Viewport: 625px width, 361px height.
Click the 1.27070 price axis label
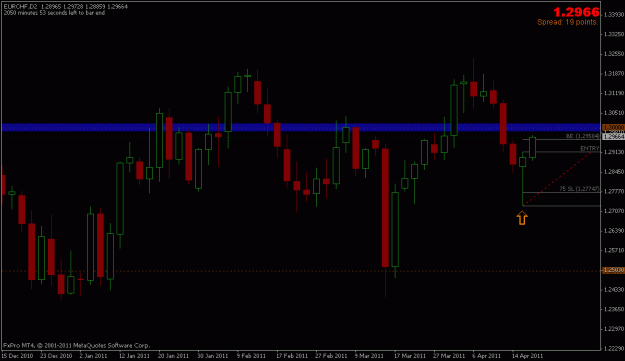[x=614, y=211]
